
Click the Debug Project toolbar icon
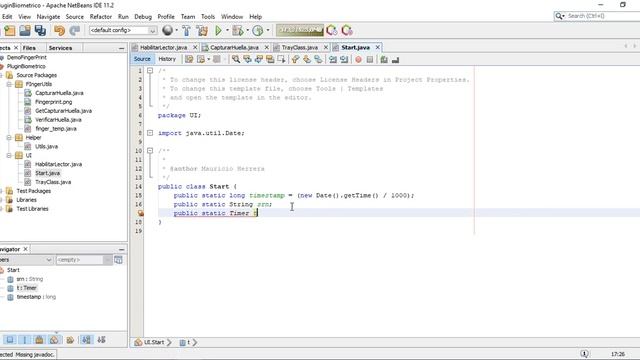click(237, 31)
